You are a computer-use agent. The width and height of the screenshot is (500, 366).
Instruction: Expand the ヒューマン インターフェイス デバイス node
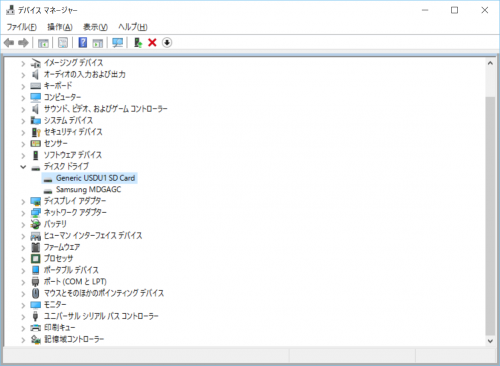pyautogui.click(x=23, y=236)
